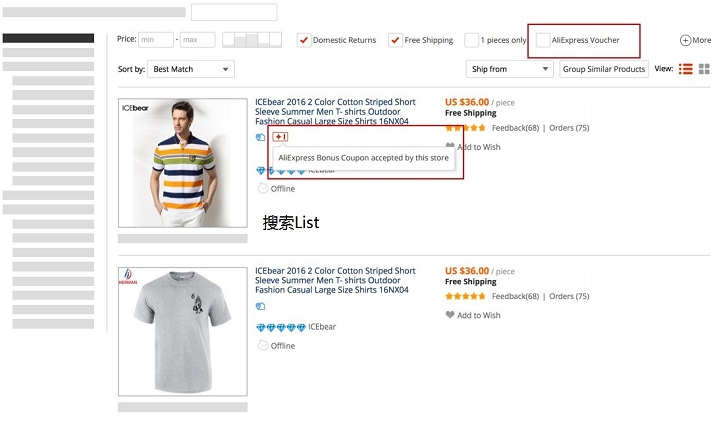Open striped polo shirt product thumbnail
The image size is (717, 424).
[x=183, y=163]
